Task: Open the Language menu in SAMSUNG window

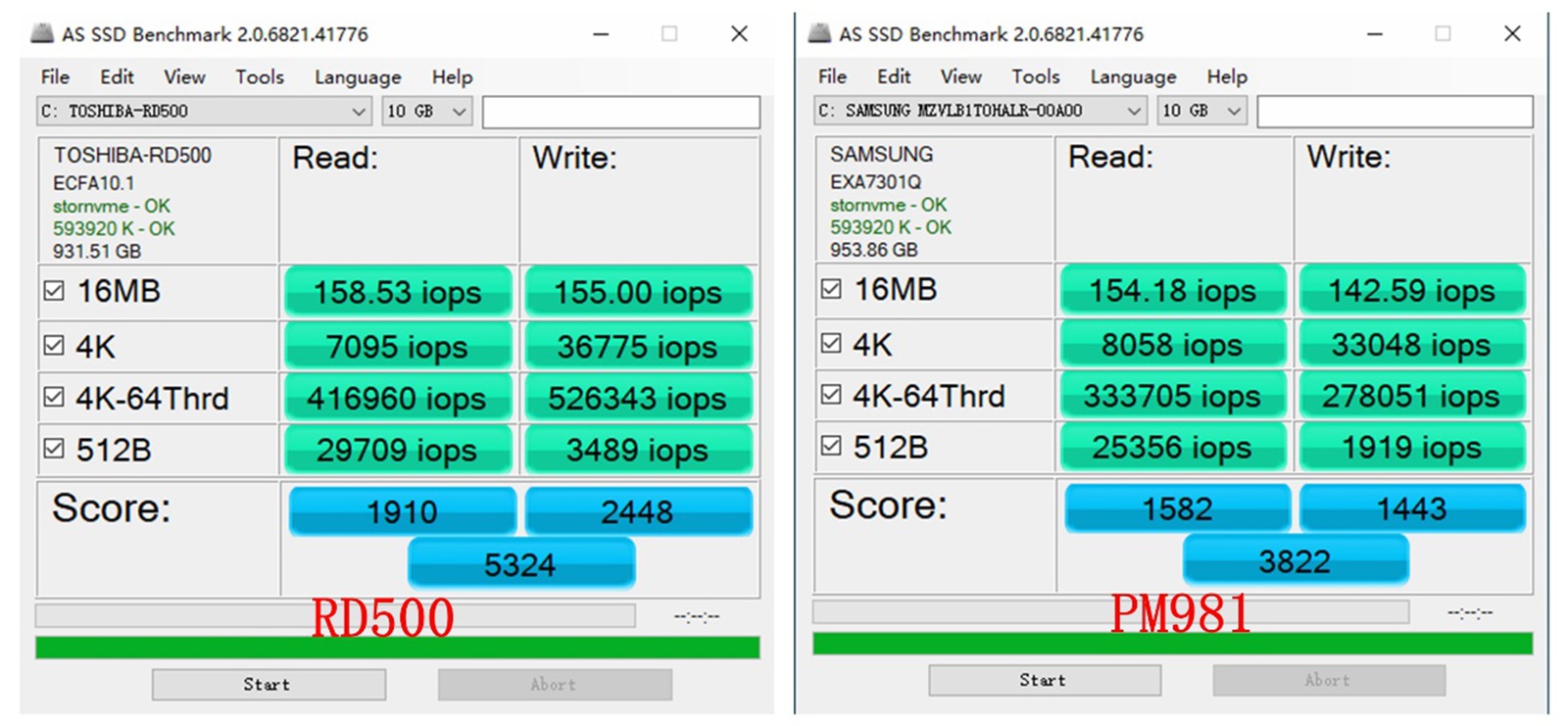Action: click(1133, 76)
